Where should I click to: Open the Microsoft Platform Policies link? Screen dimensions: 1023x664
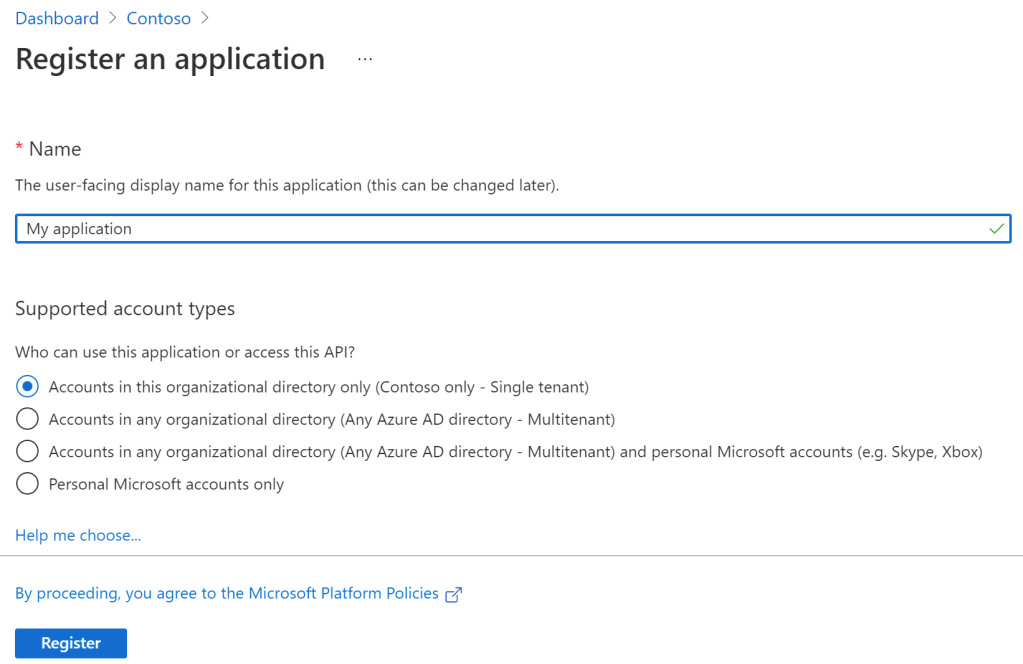(x=227, y=593)
